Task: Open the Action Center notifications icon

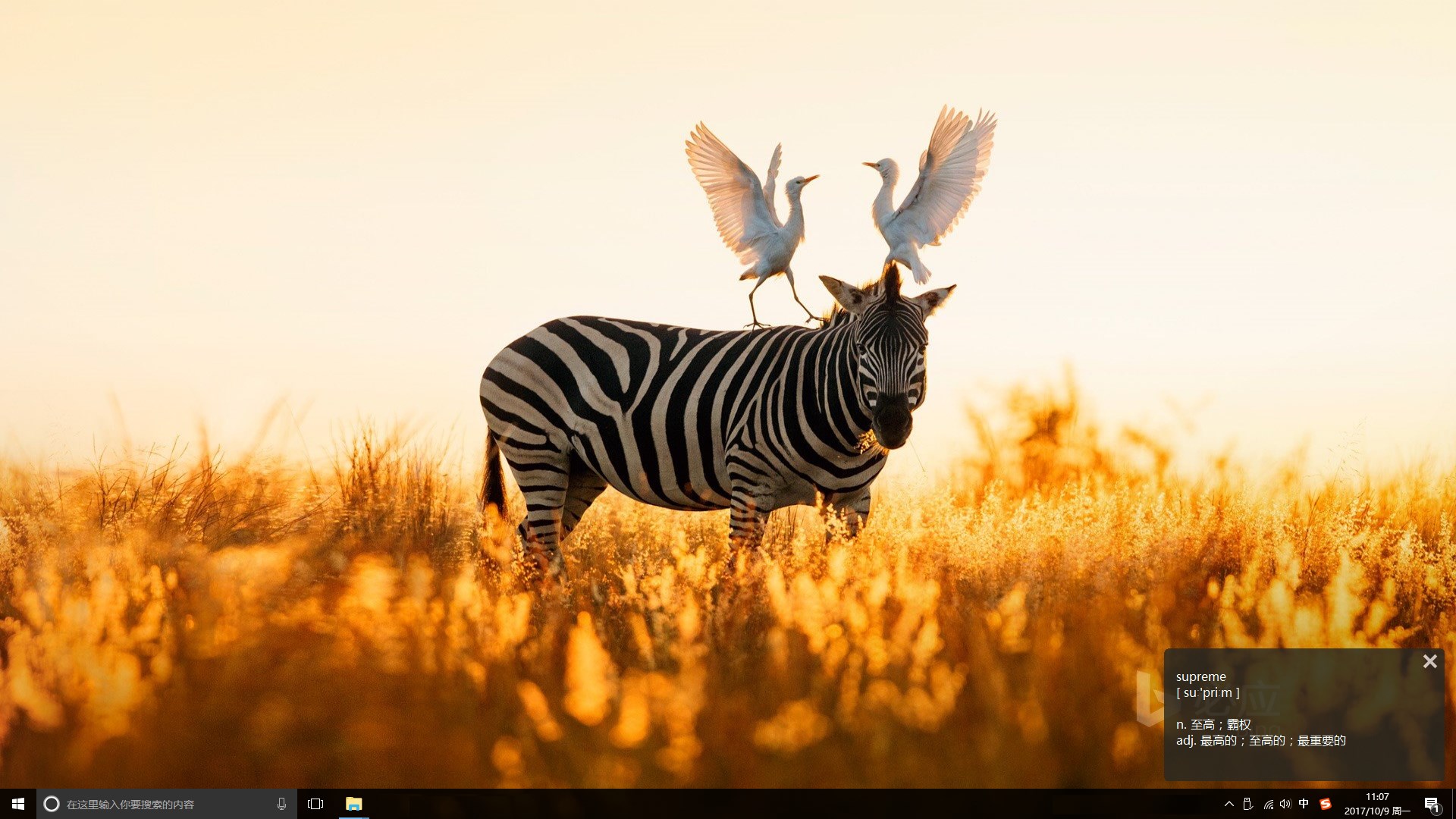Action: click(1432, 804)
